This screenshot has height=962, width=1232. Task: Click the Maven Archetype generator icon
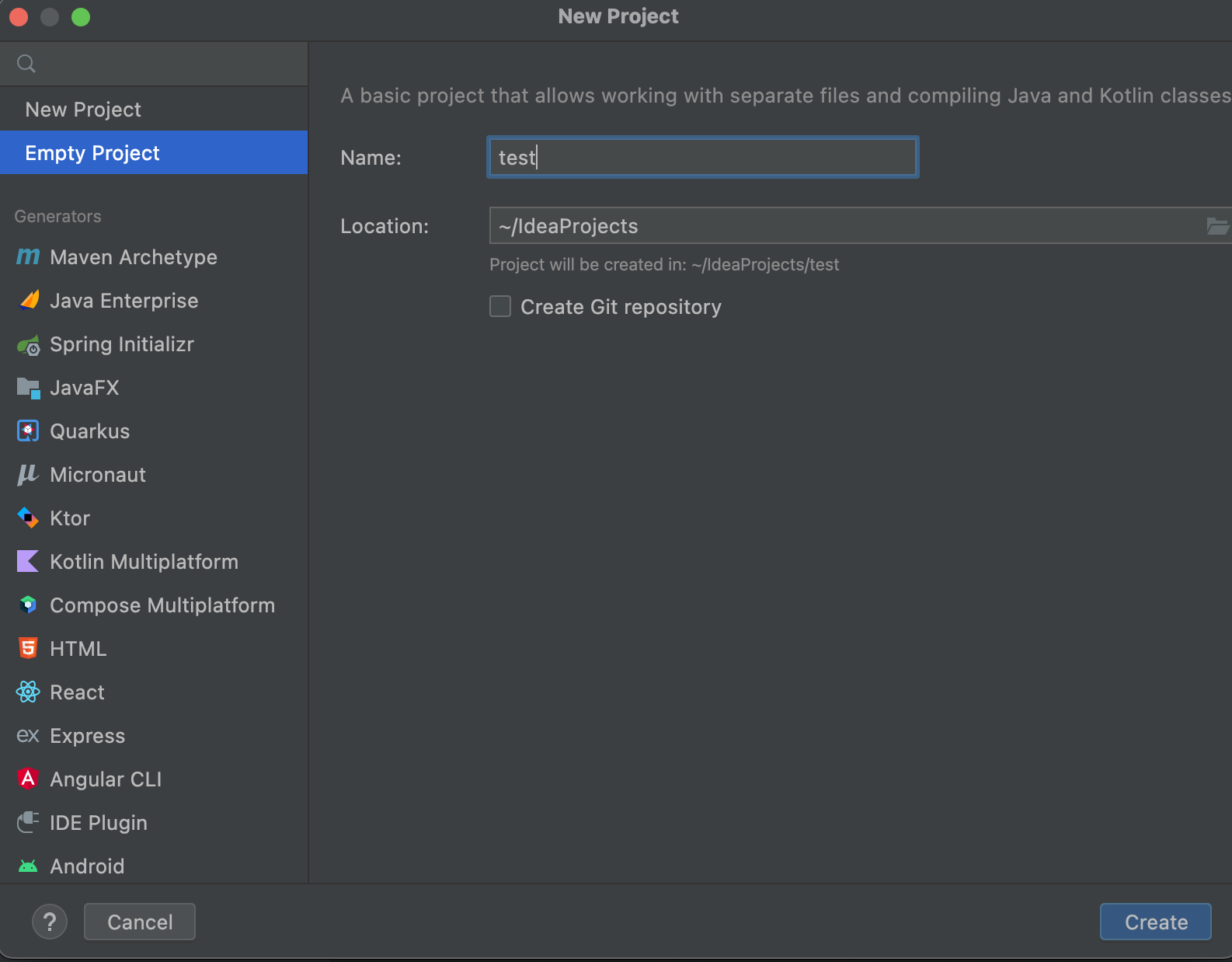coord(28,256)
